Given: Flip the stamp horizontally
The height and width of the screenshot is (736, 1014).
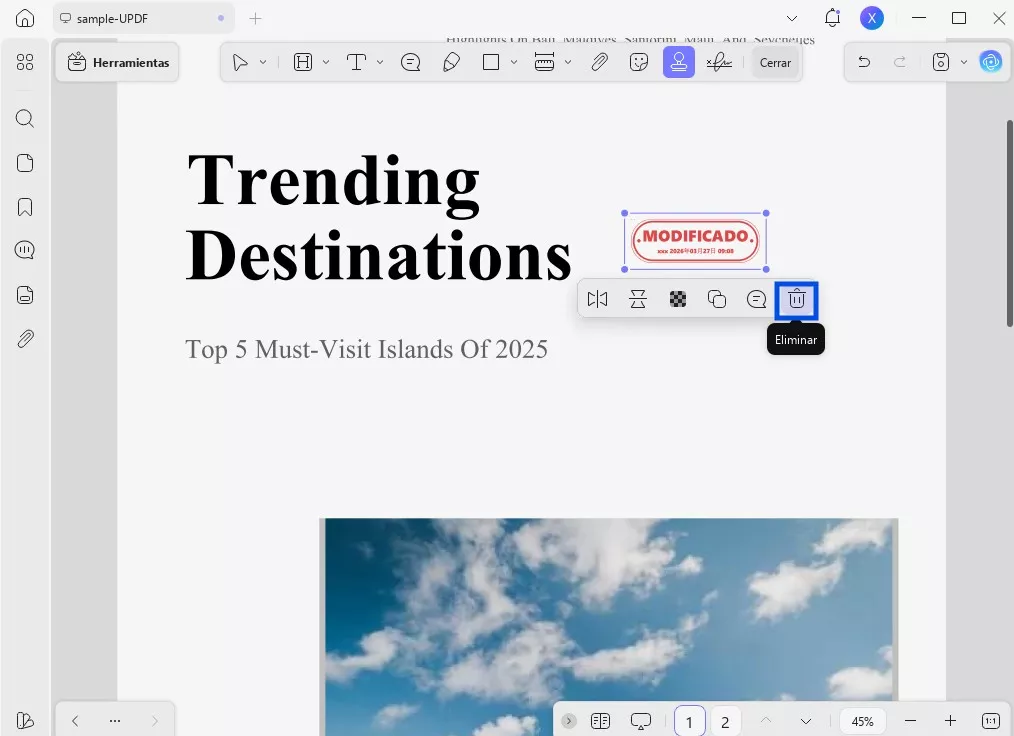Looking at the screenshot, I should [x=598, y=299].
